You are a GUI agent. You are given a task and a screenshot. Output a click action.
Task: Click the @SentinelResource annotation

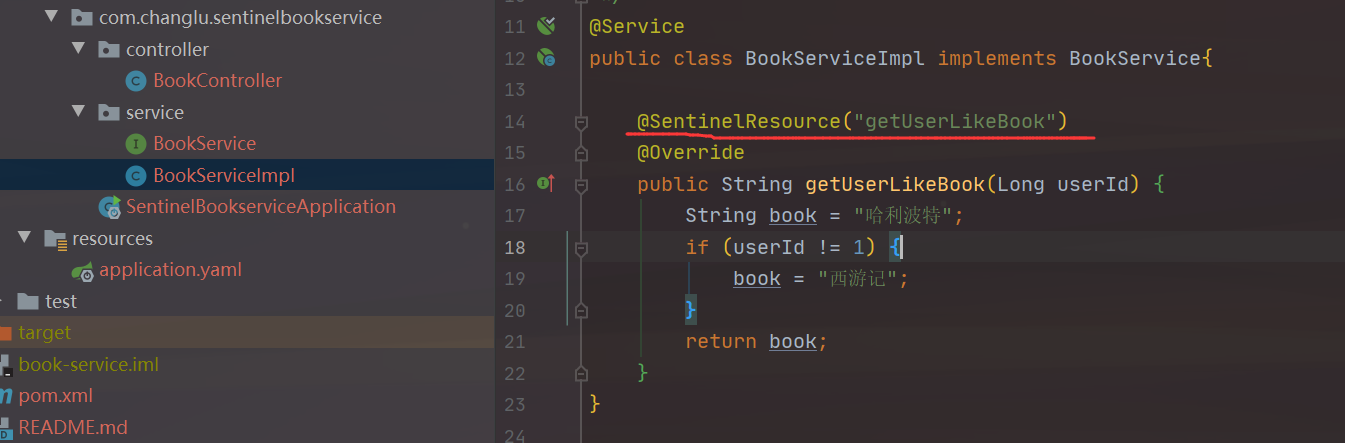pos(739,122)
